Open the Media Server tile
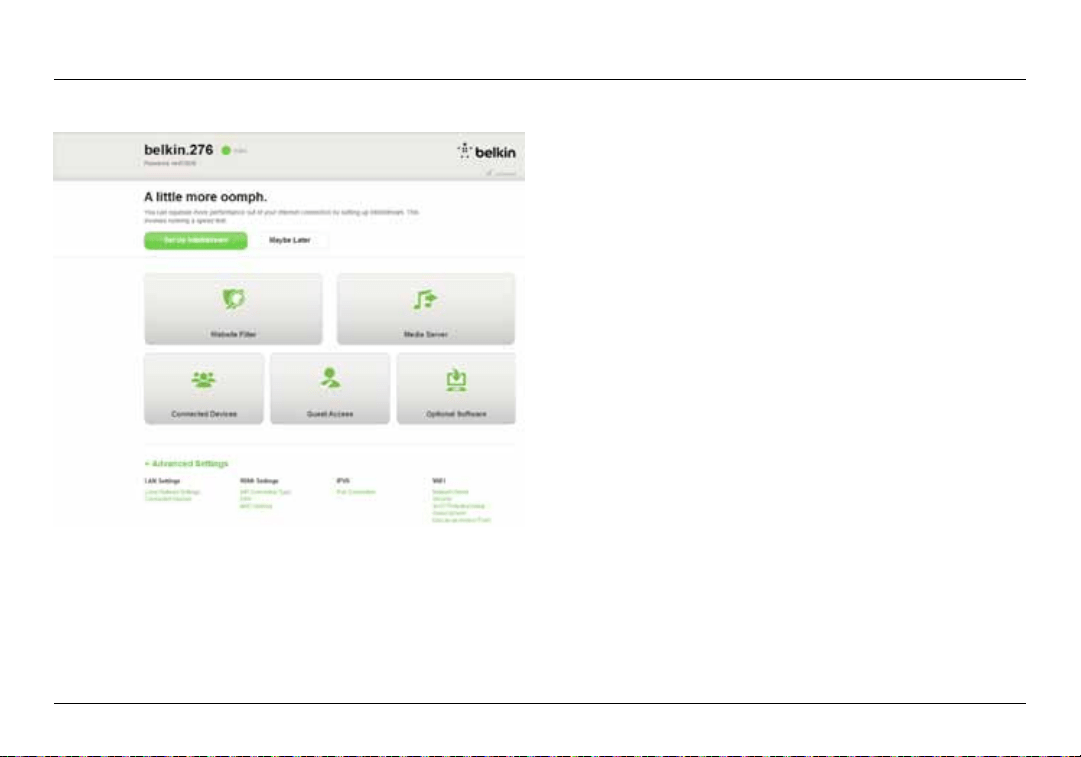1081x757 pixels. point(425,309)
